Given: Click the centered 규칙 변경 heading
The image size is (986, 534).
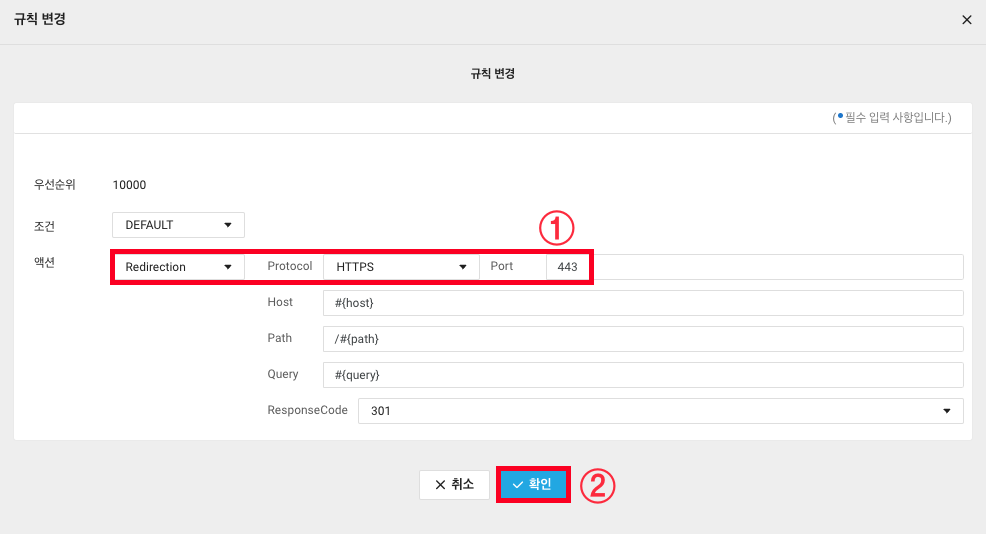Looking at the screenshot, I should 492,74.
